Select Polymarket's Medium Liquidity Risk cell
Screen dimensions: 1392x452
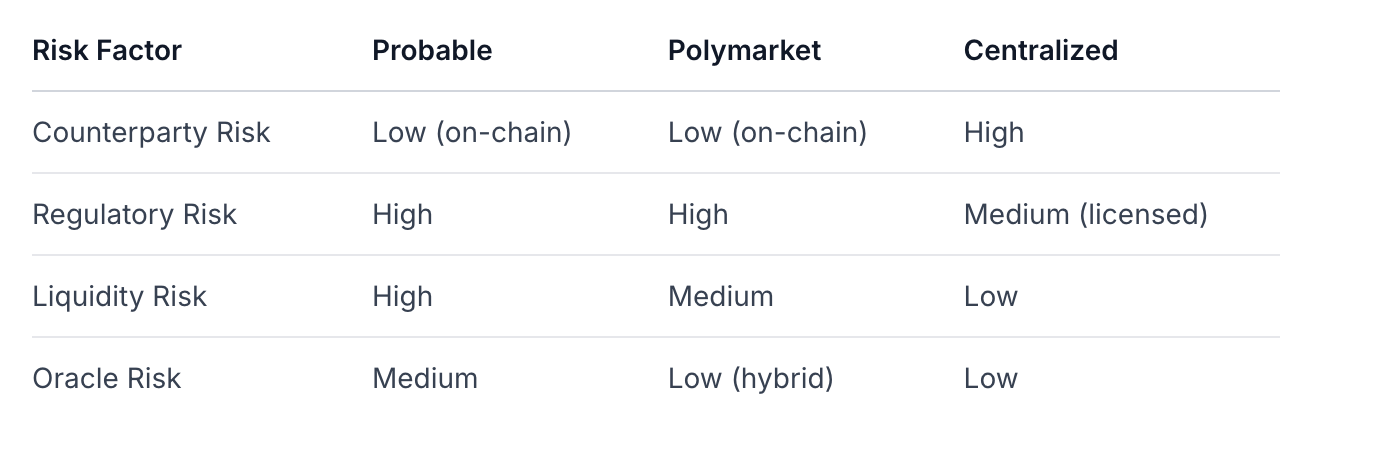point(720,297)
